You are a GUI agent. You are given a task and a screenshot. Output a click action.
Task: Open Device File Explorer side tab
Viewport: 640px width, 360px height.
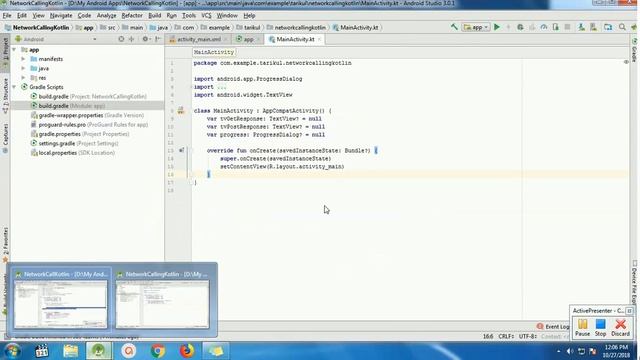635,284
